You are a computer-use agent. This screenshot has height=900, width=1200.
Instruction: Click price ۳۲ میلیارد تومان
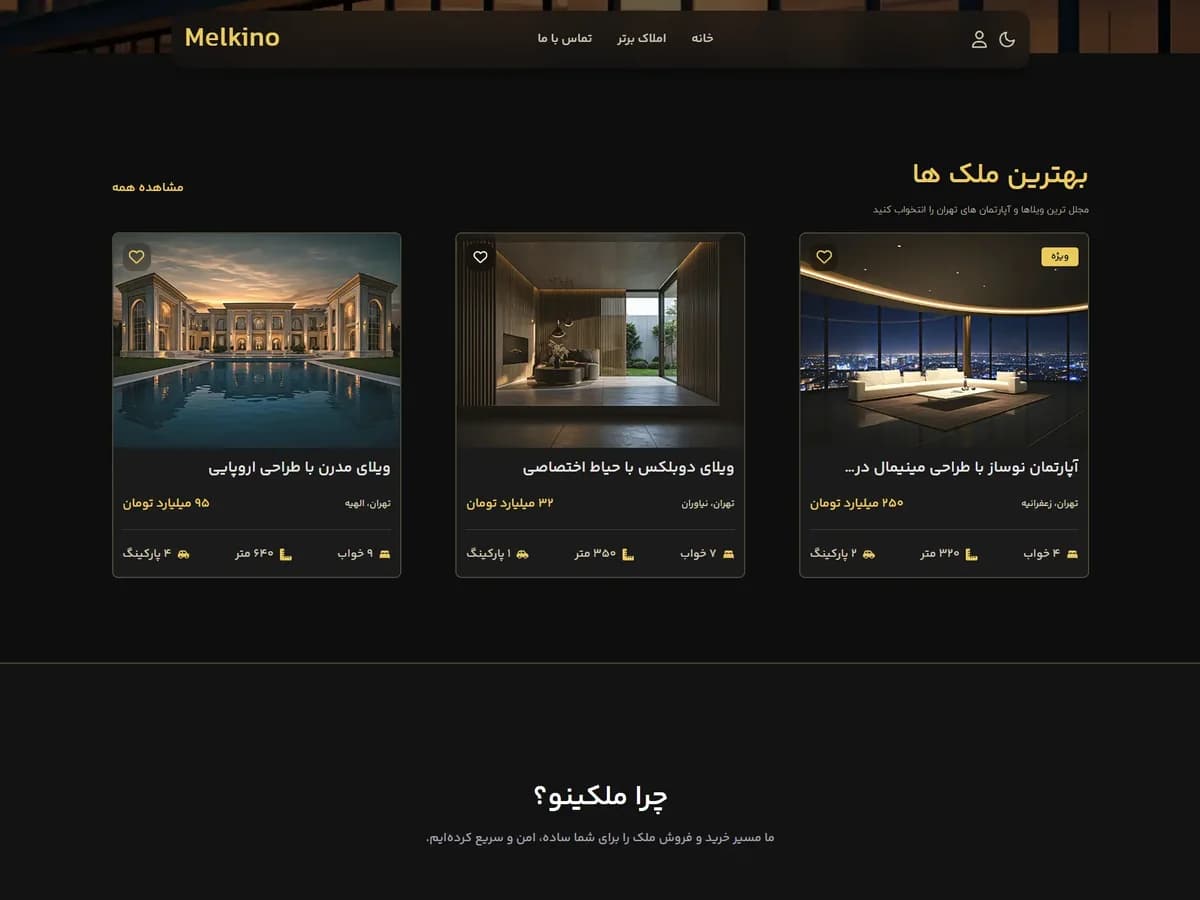pyautogui.click(x=510, y=503)
